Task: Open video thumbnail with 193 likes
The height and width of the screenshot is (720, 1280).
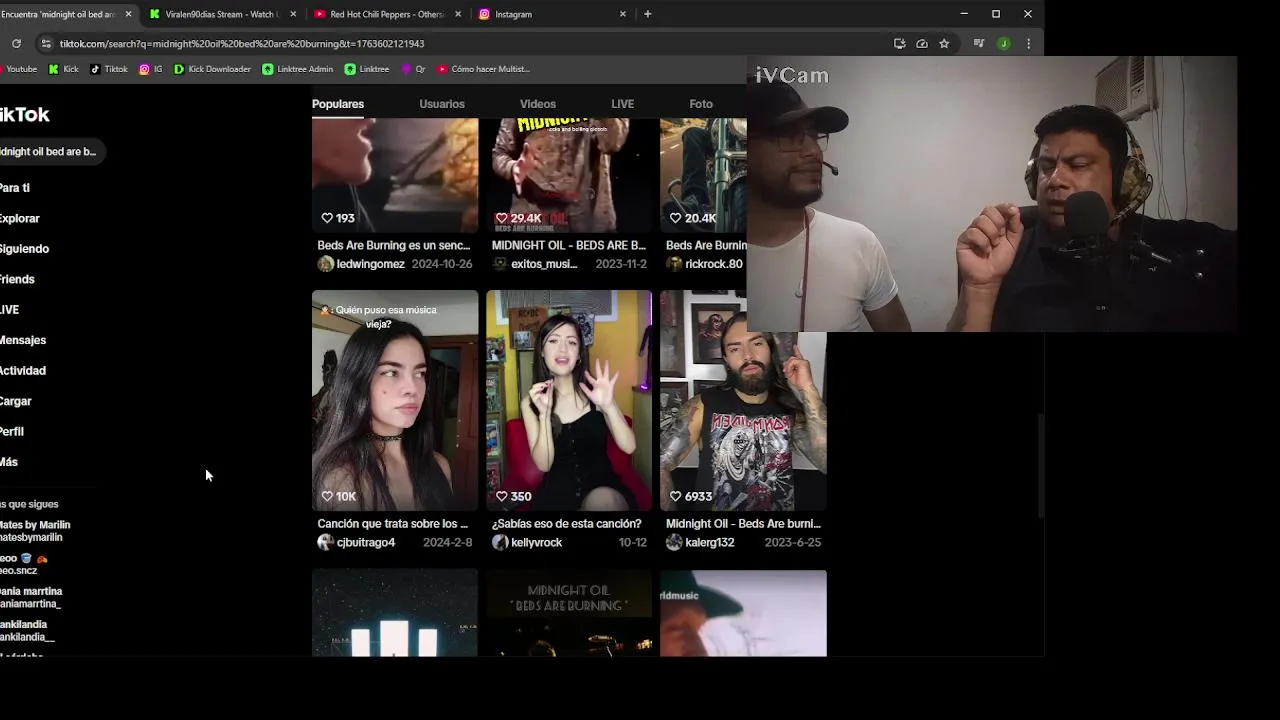Action: coord(395,175)
